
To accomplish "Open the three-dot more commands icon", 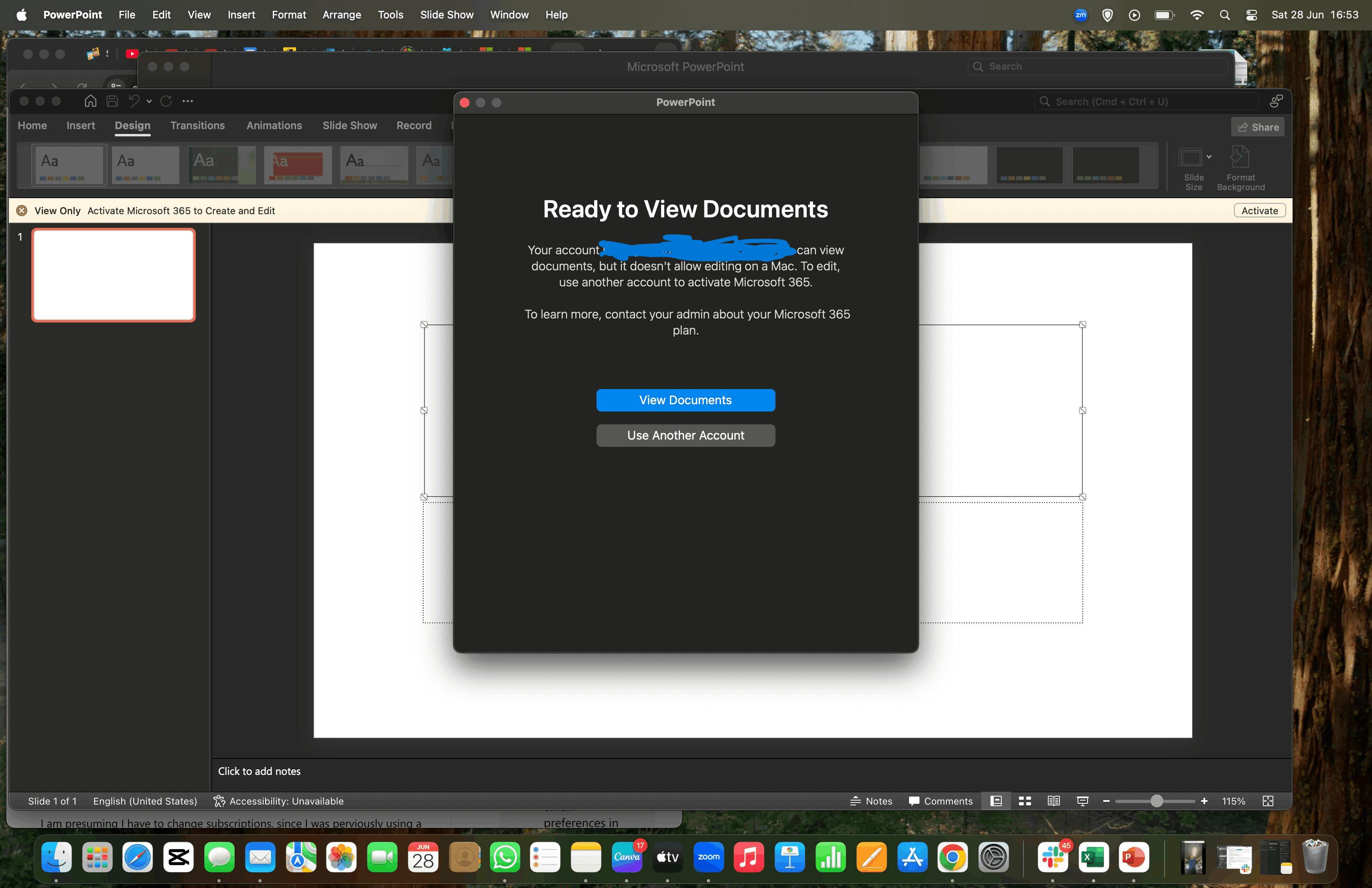I will [188, 101].
